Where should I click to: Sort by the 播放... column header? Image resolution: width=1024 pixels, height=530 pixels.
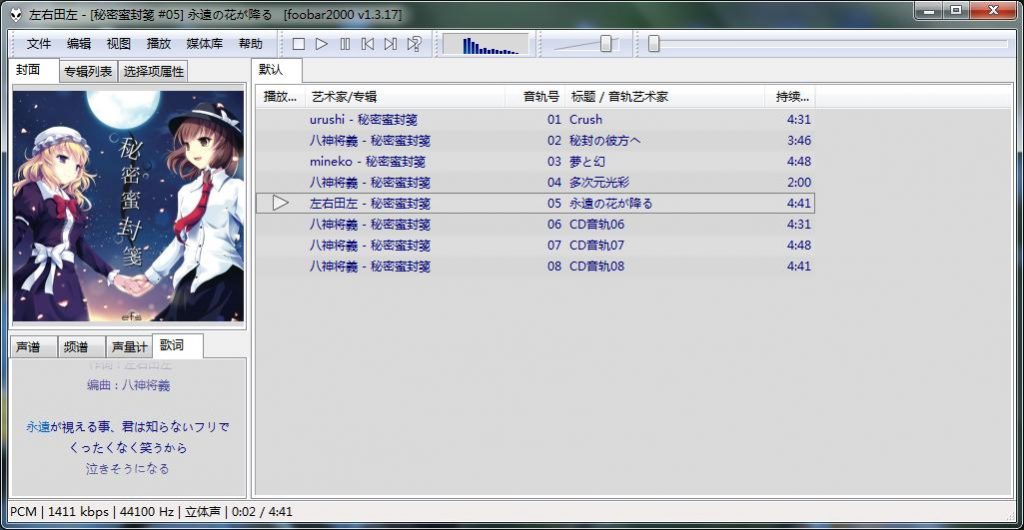coord(280,97)
